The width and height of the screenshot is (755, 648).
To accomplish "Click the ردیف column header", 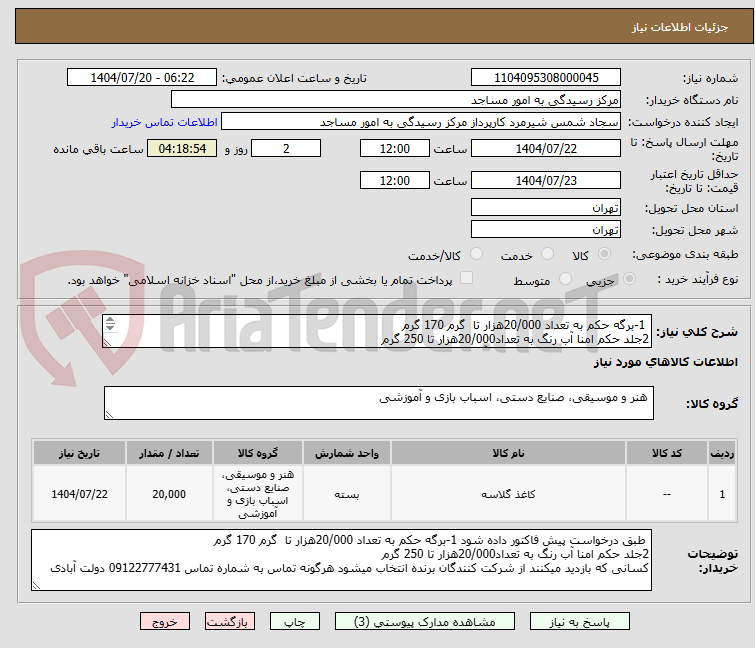I will [x=722, y=453].
